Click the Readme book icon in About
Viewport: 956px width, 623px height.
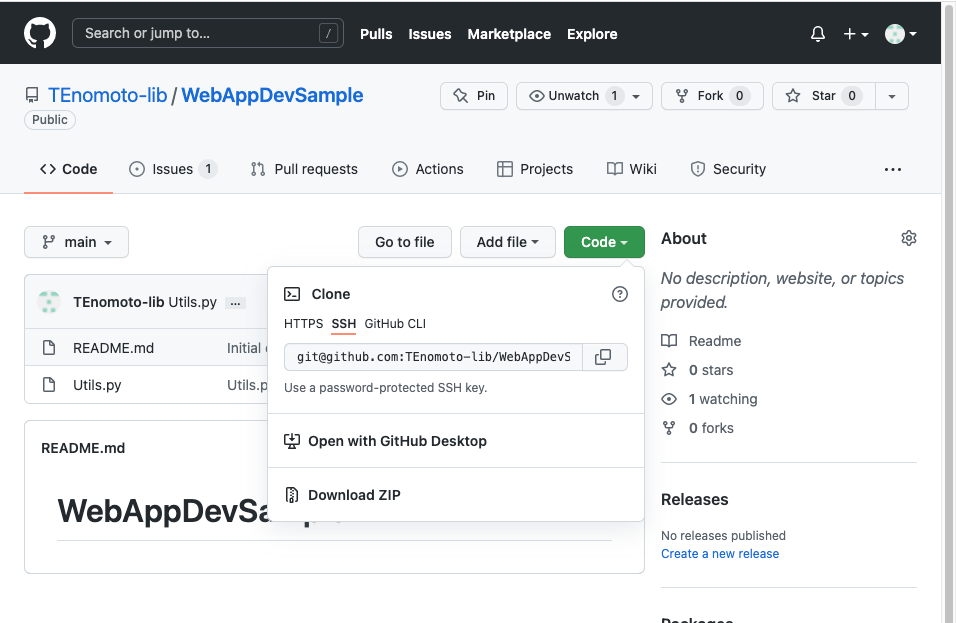tap(669, 341)
